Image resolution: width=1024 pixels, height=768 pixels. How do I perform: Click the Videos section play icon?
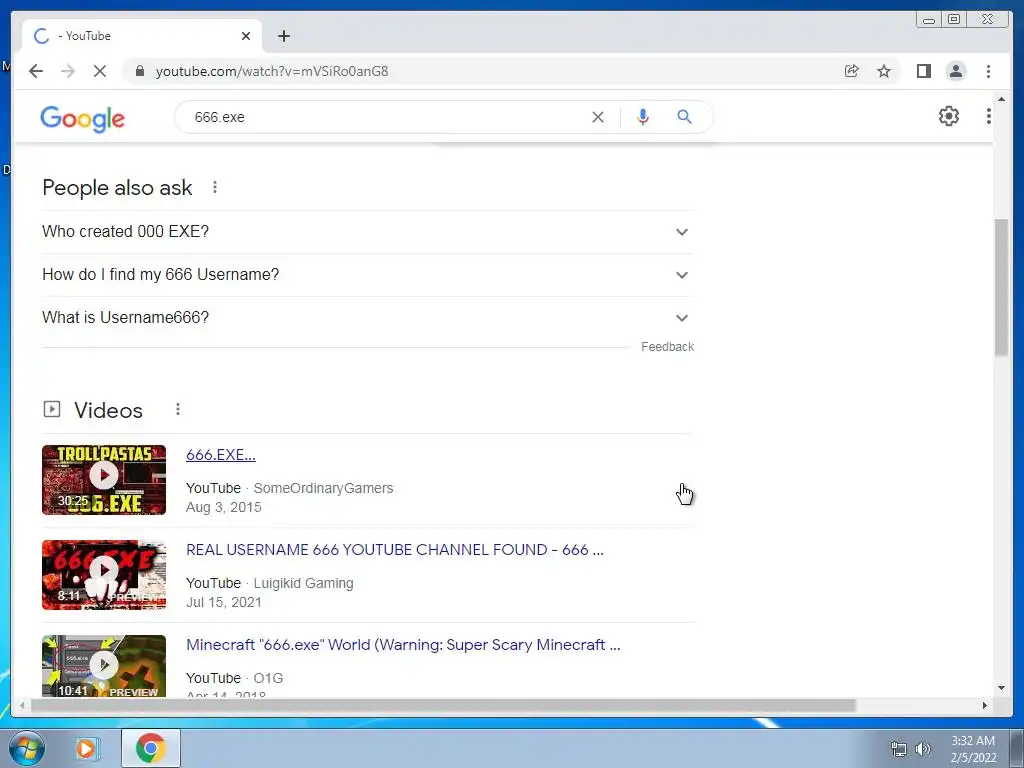(x=52, y=409)
